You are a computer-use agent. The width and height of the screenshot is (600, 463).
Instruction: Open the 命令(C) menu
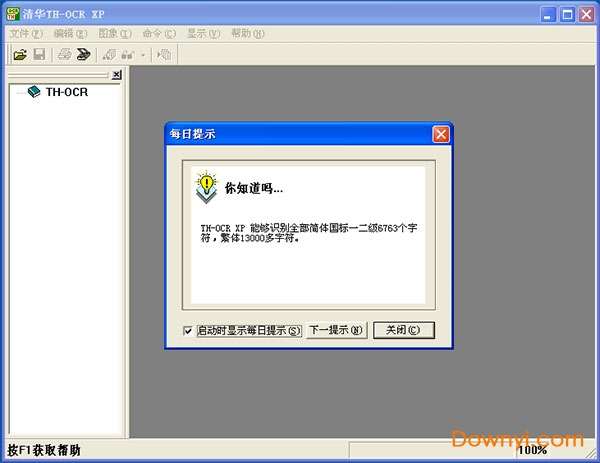point(159,34)
